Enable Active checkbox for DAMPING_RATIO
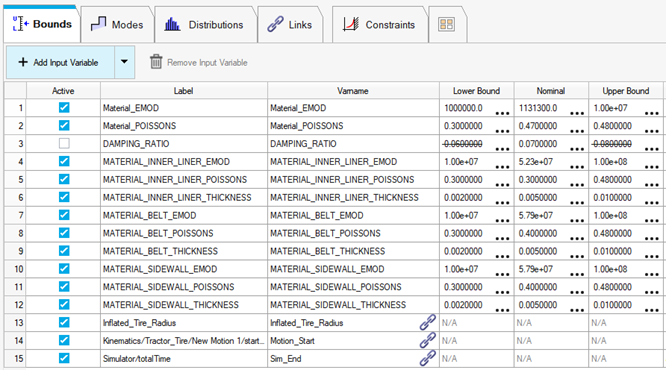 click(64, 143)
